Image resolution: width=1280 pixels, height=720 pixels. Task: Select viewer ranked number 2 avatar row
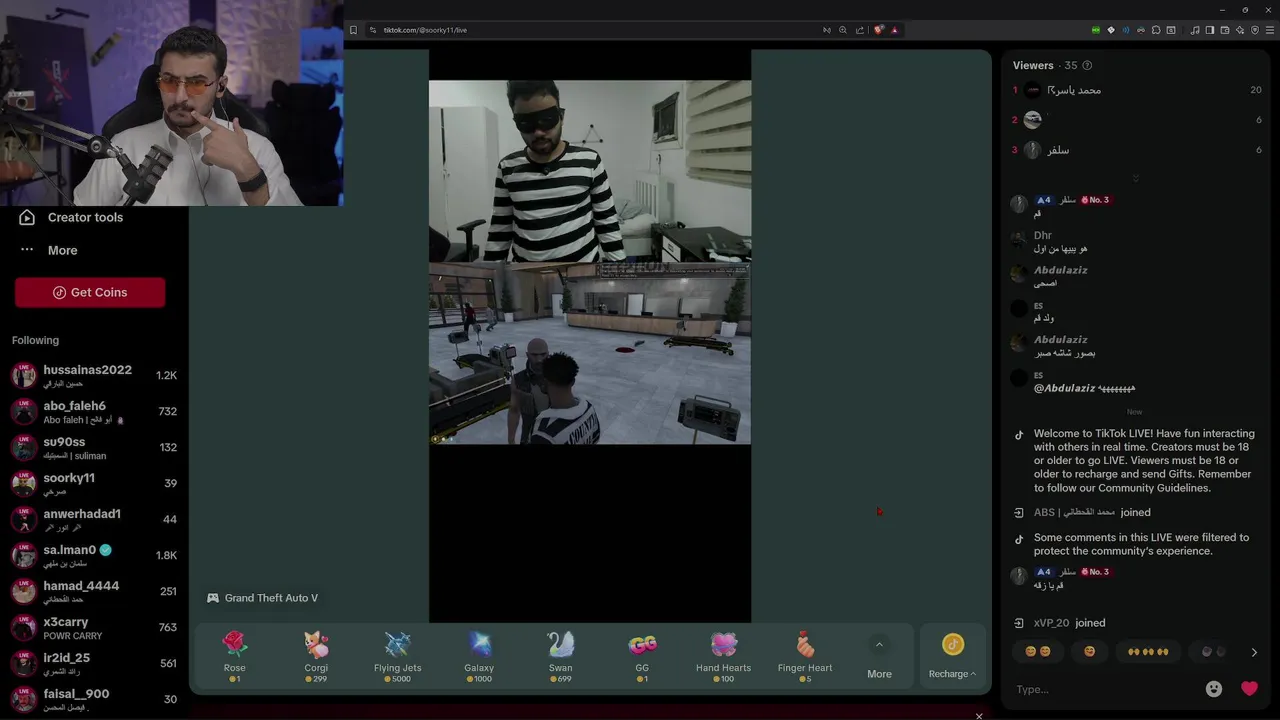coord(1137,120)
